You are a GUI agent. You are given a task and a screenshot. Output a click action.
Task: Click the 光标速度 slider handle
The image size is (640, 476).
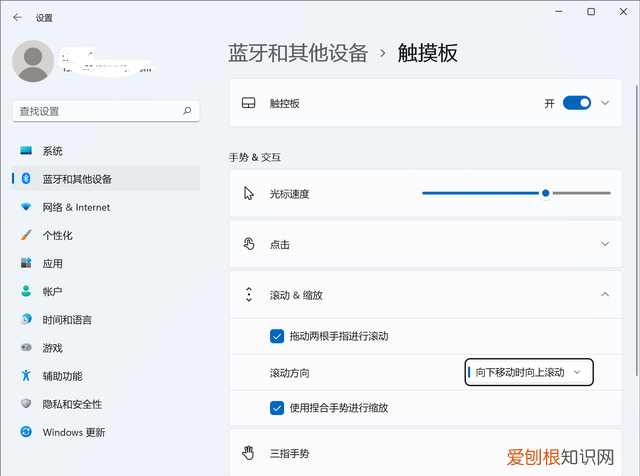pos(546,193)
